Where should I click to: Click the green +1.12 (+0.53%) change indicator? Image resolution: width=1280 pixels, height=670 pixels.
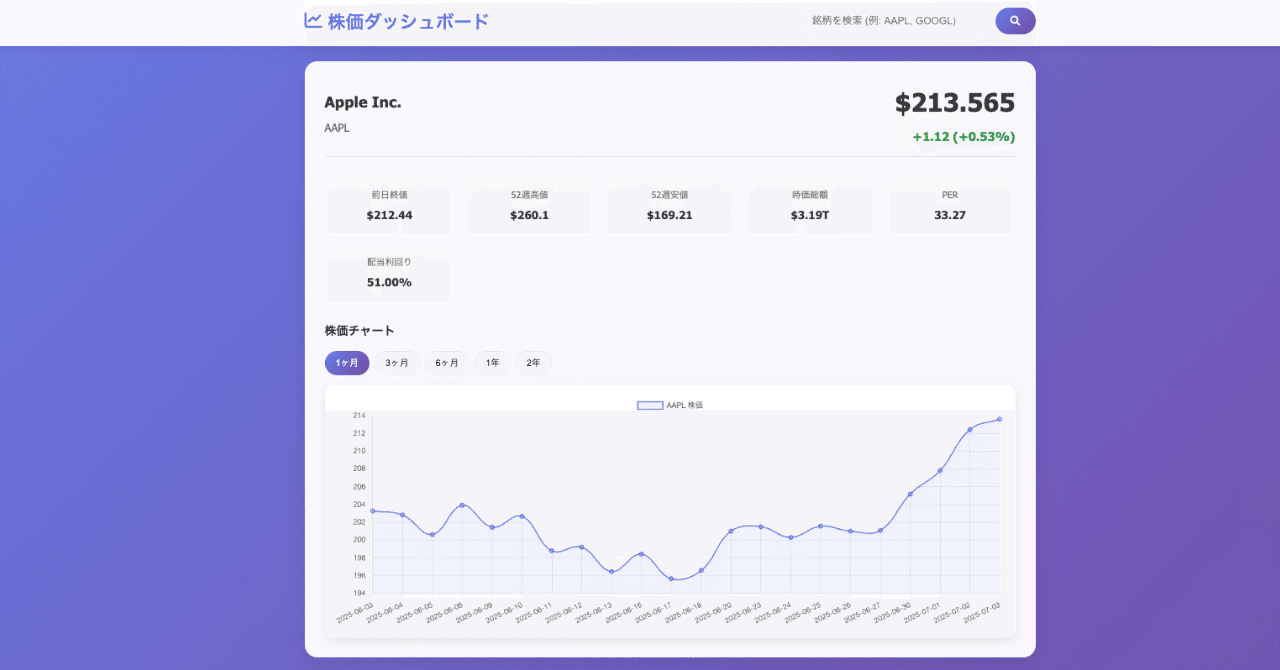(x=962, y=136)
